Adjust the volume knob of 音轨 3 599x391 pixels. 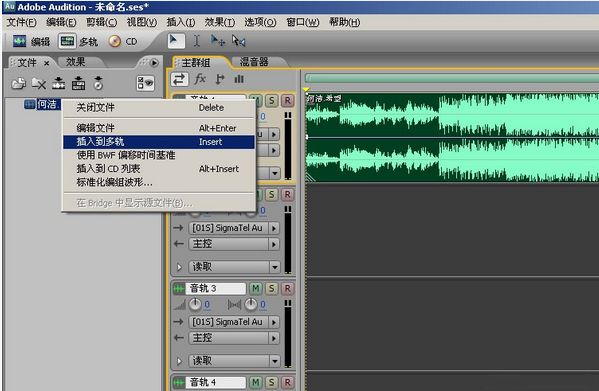pyautogui.click(x=195, y=304)
